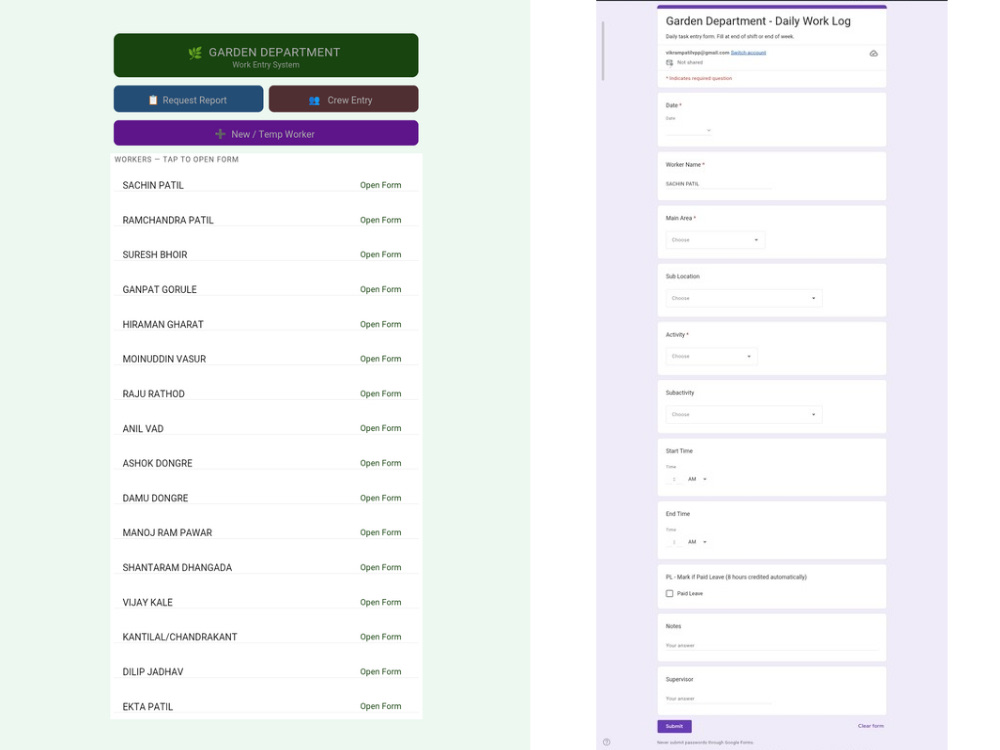Open the Start Time AM/PM selector
Viewport: 1000px width, 750px height.
[697, 479]
